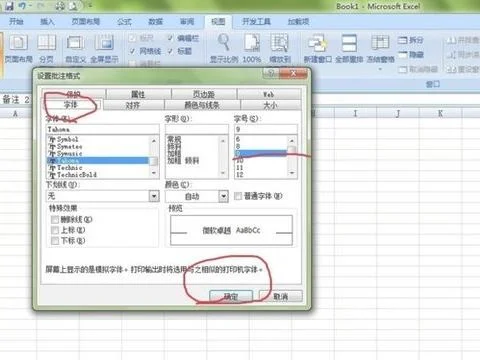Toggle the 网格线 gridlines checkbox
Image resolution: width=480 pixels, height=360 pixels.
[132, 51]
